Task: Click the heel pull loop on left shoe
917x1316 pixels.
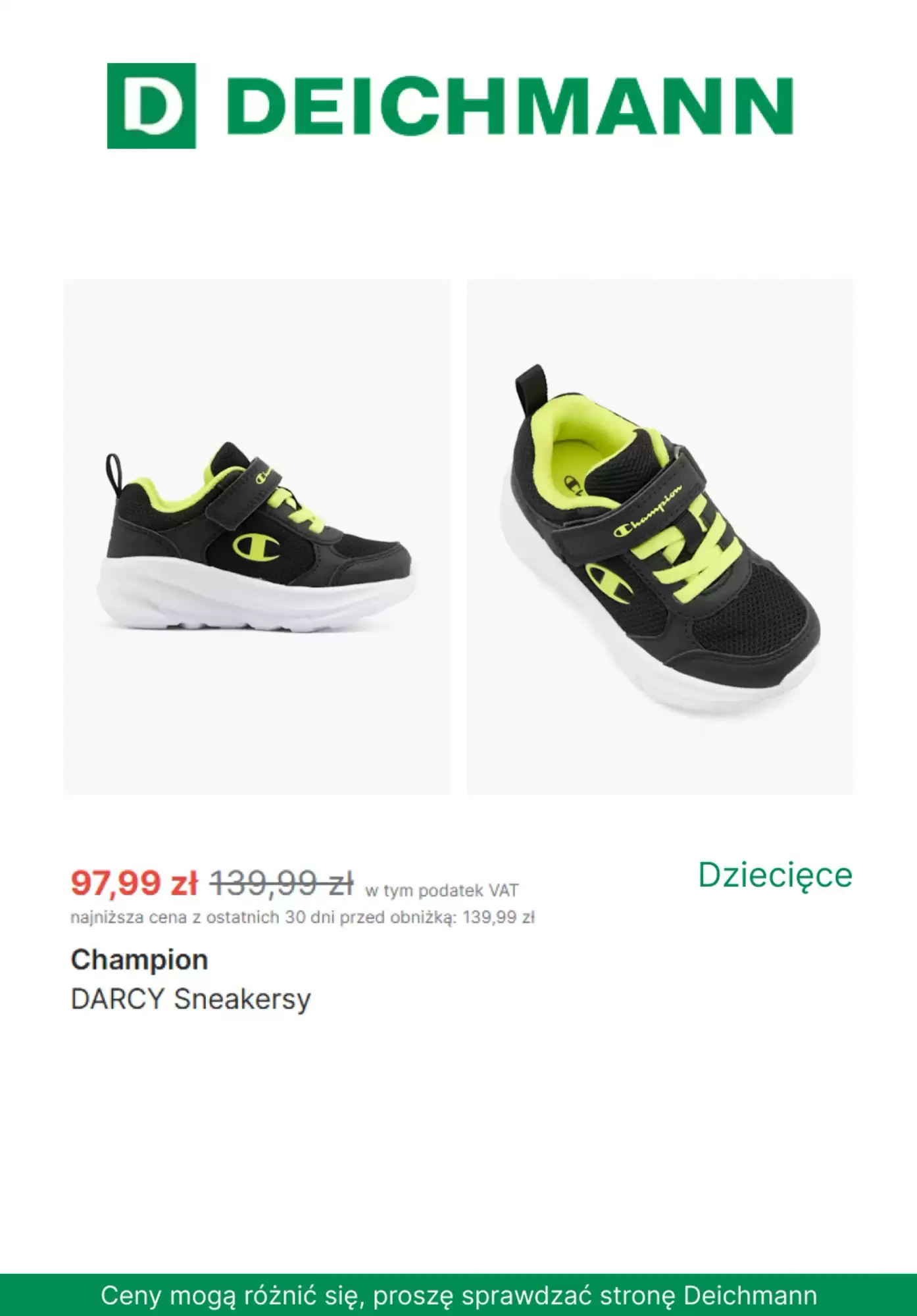Action: [114, 471]
